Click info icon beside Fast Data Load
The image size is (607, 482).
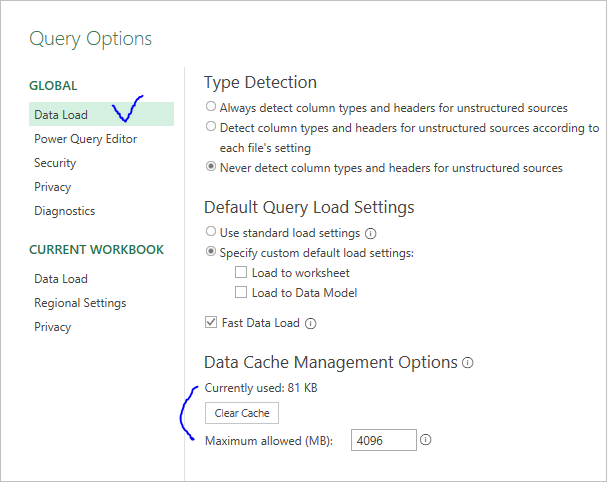coord(310,323)
